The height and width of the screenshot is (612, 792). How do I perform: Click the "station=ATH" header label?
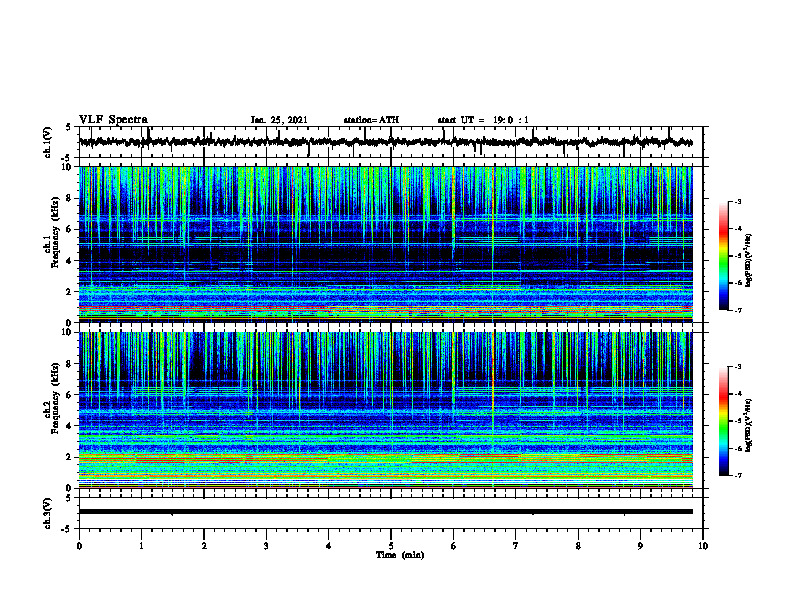(371, 120)
